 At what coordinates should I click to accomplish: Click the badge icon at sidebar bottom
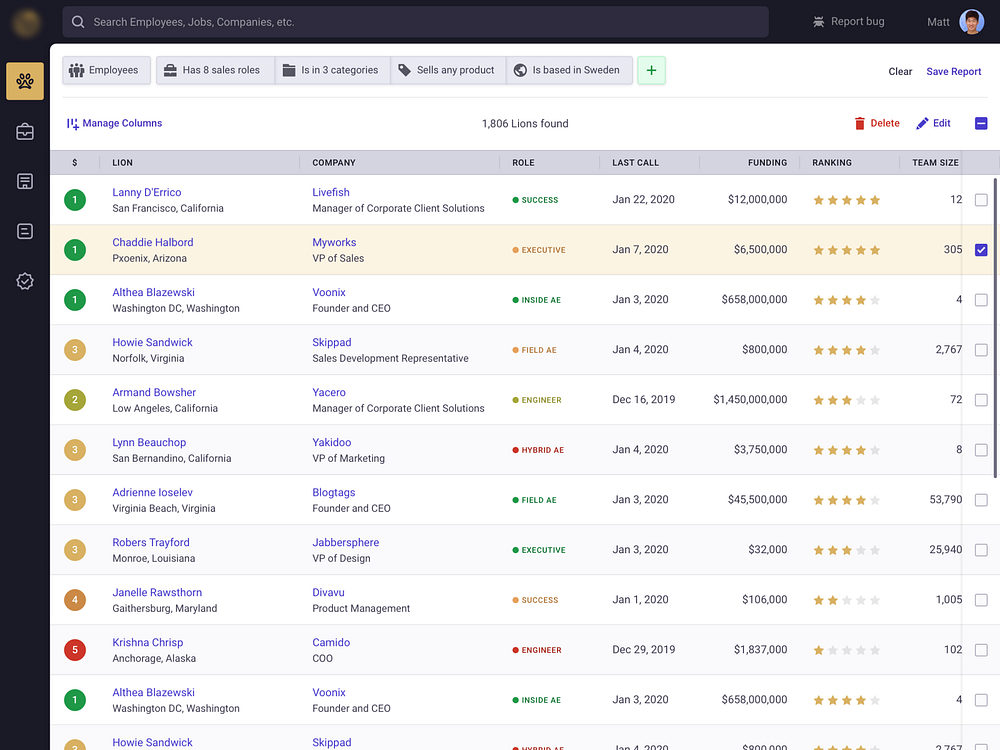click(24, 281)
